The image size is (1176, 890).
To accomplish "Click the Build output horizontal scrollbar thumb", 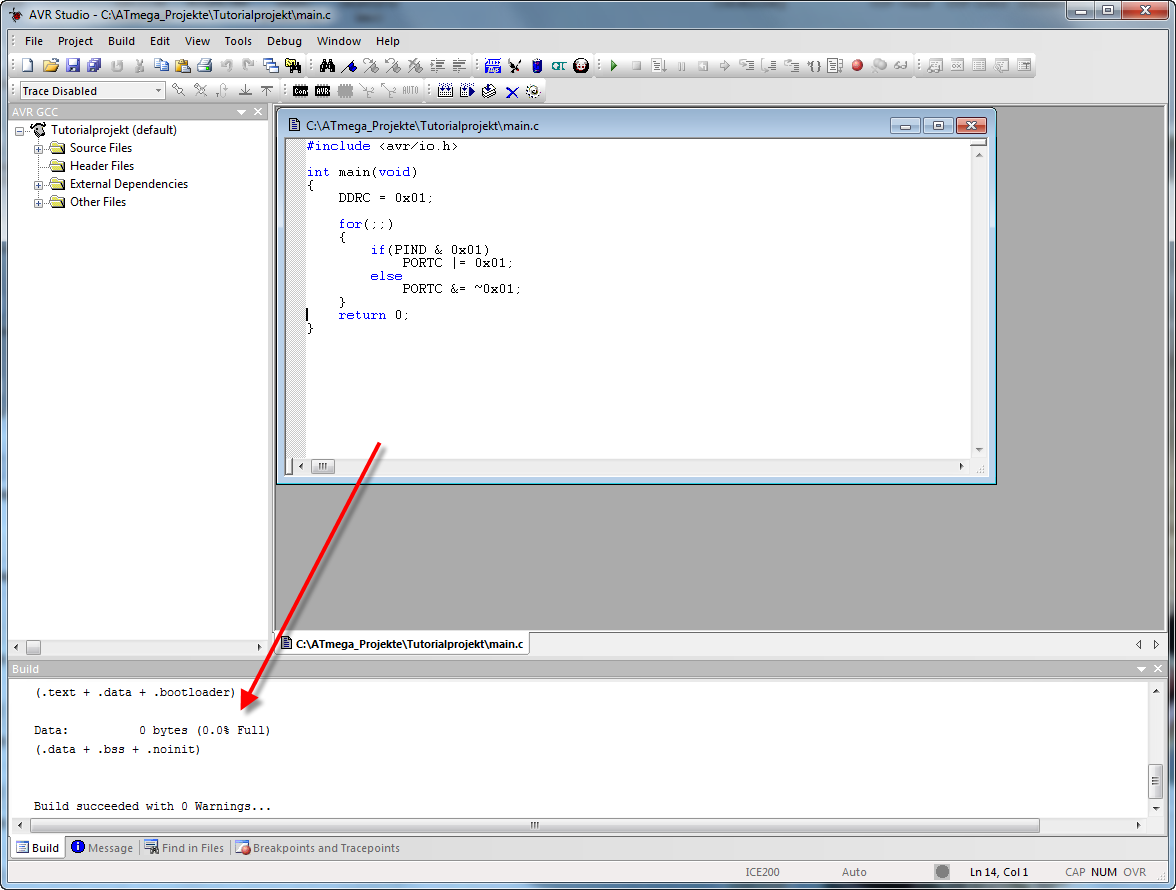I will pyautogui.click(x=535, y=826).
